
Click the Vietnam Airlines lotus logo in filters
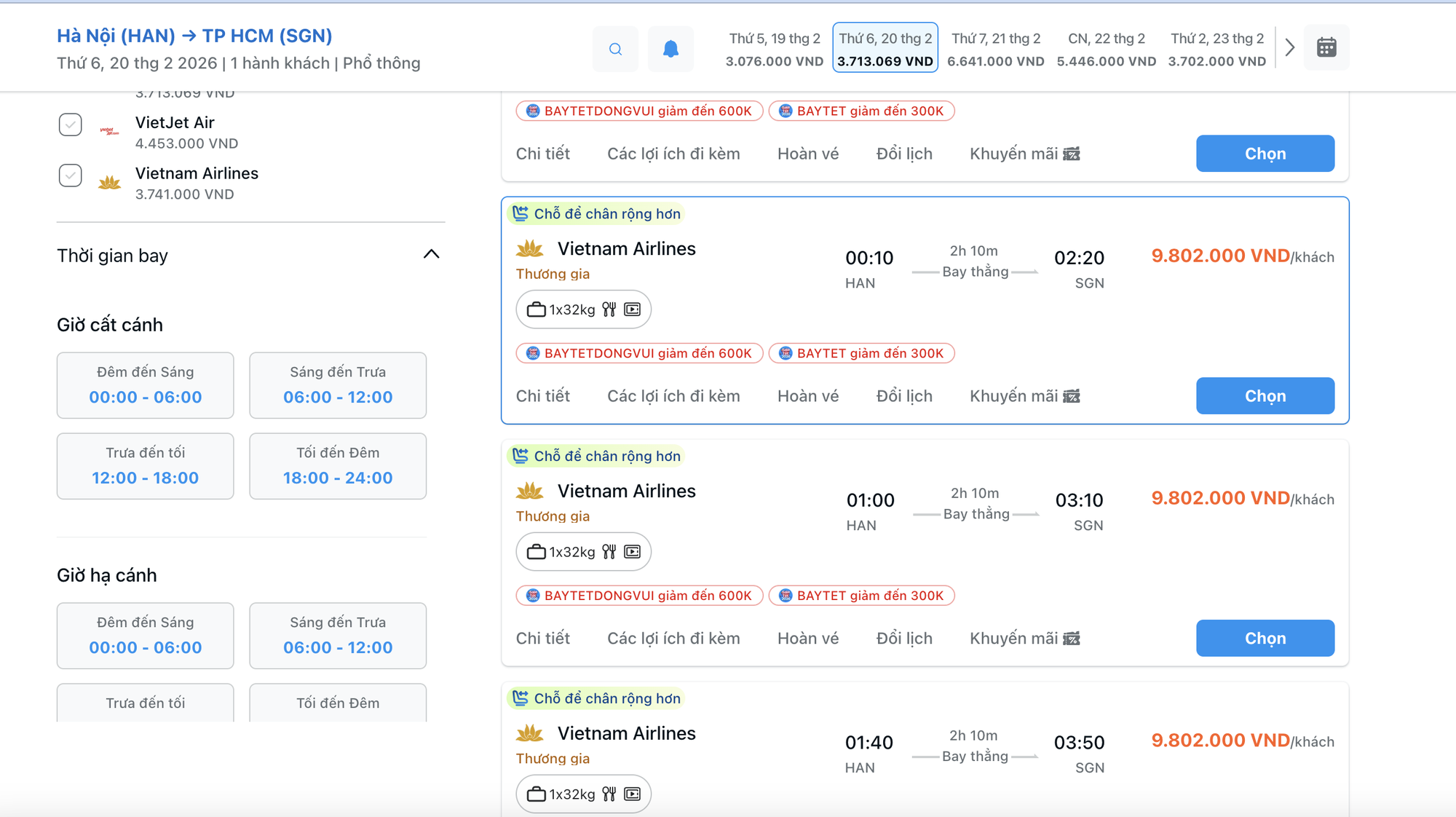(109, 183)
